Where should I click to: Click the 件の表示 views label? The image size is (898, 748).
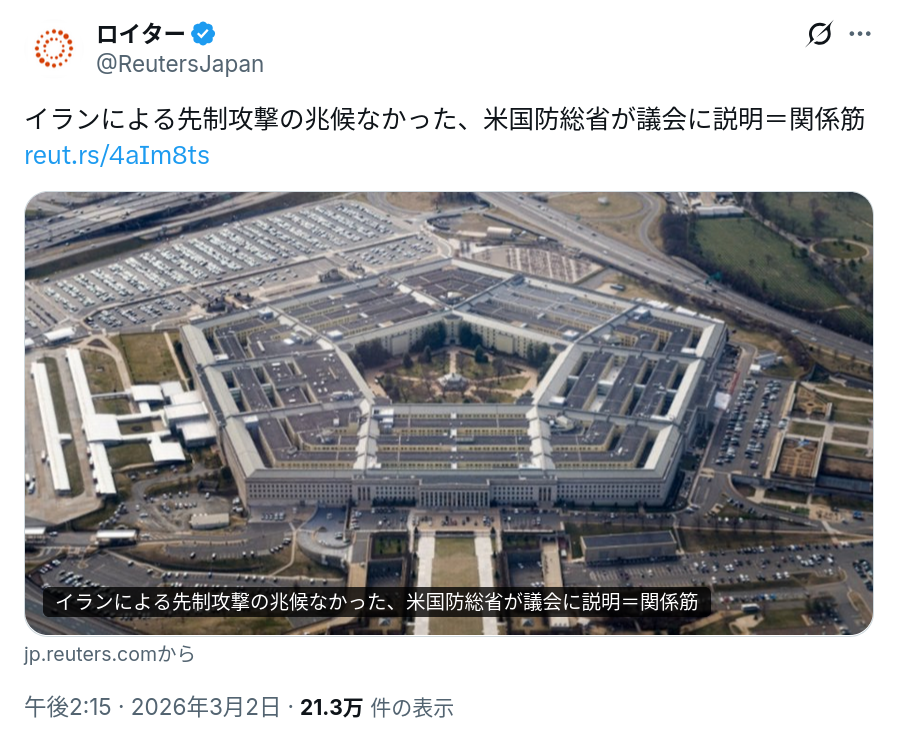coord(412,708)
